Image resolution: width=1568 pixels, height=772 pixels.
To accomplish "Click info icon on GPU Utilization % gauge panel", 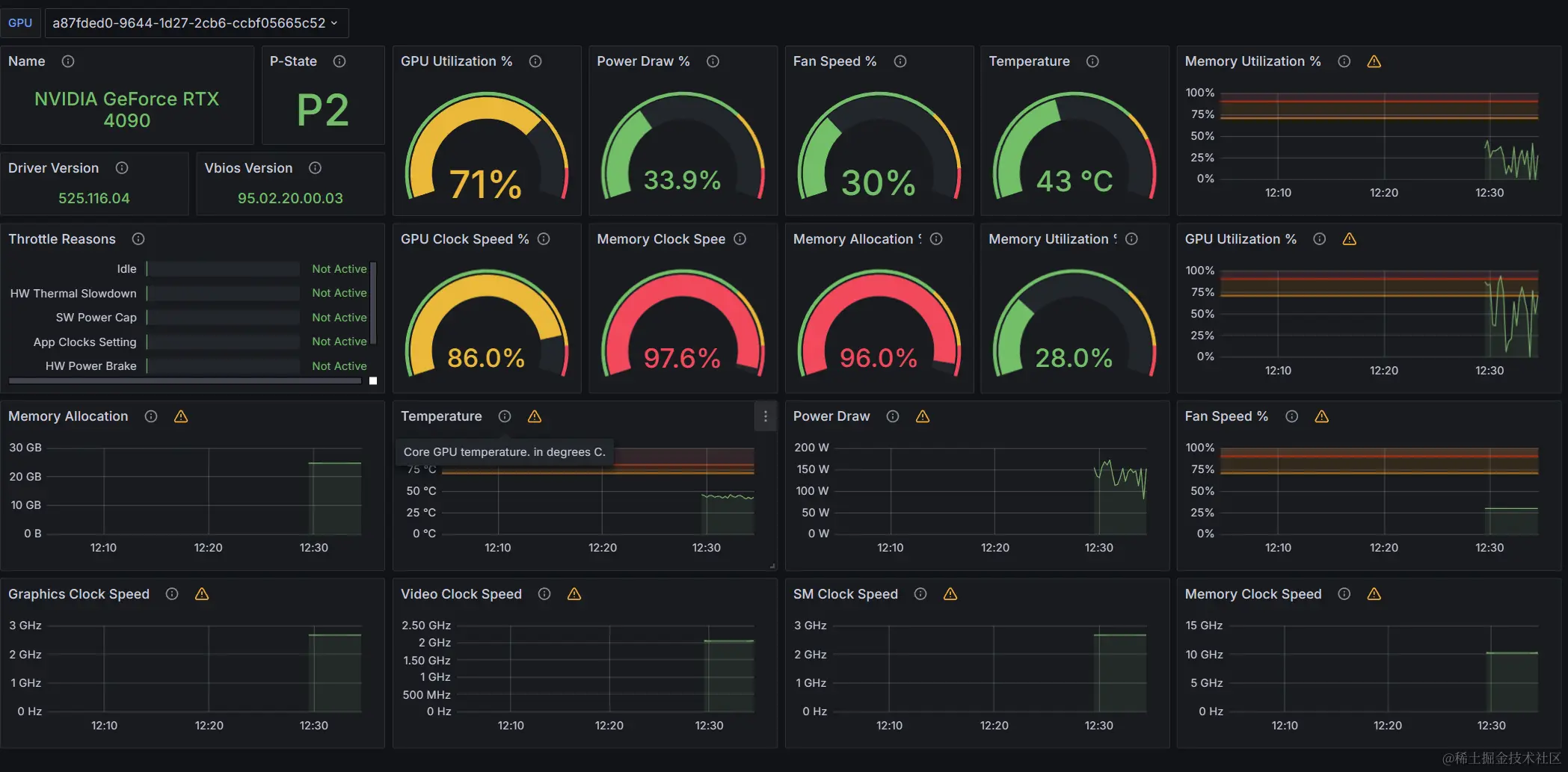I will (535, 61).
